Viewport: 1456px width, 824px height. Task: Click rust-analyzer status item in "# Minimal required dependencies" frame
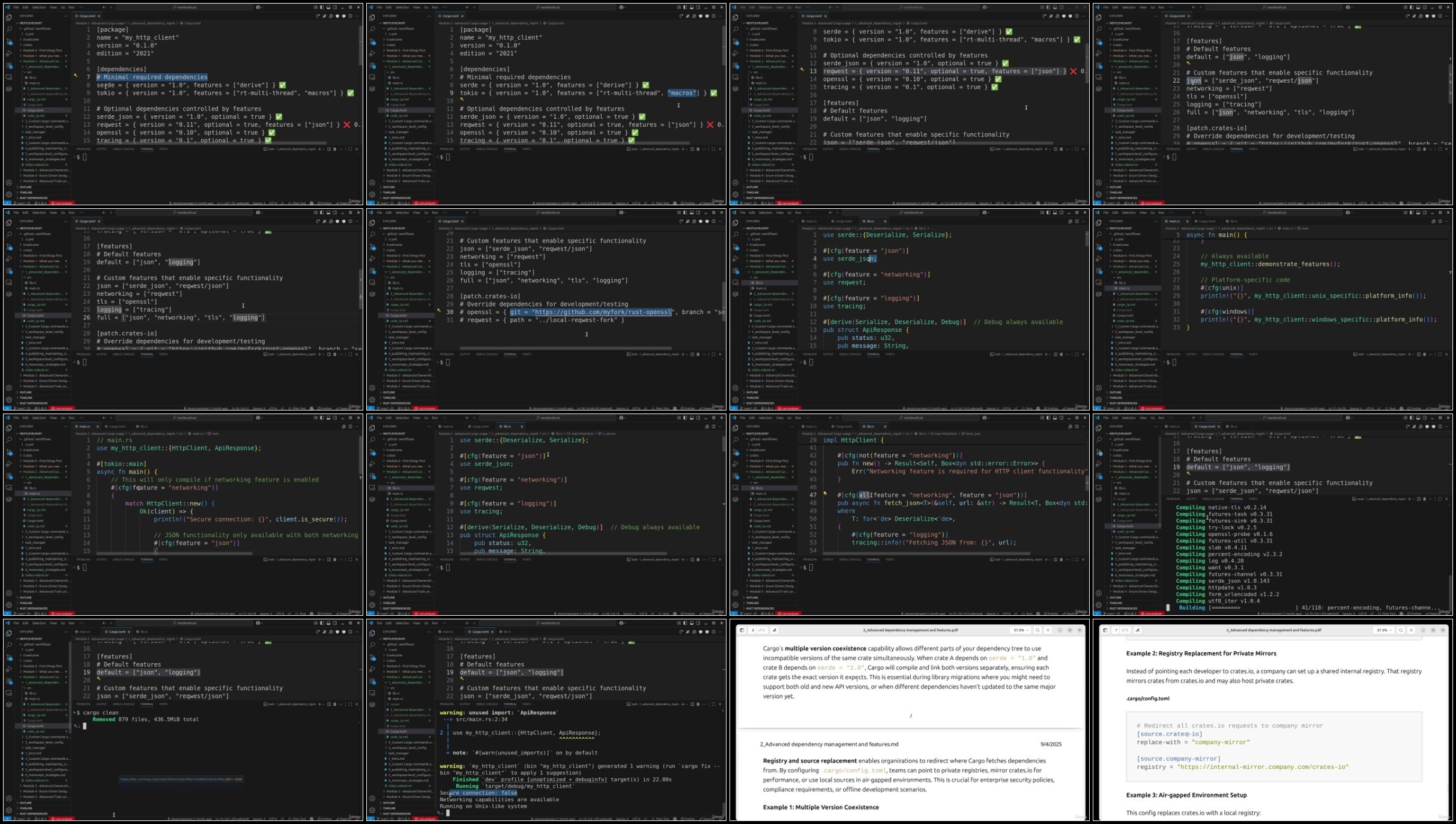coord(62,203)
